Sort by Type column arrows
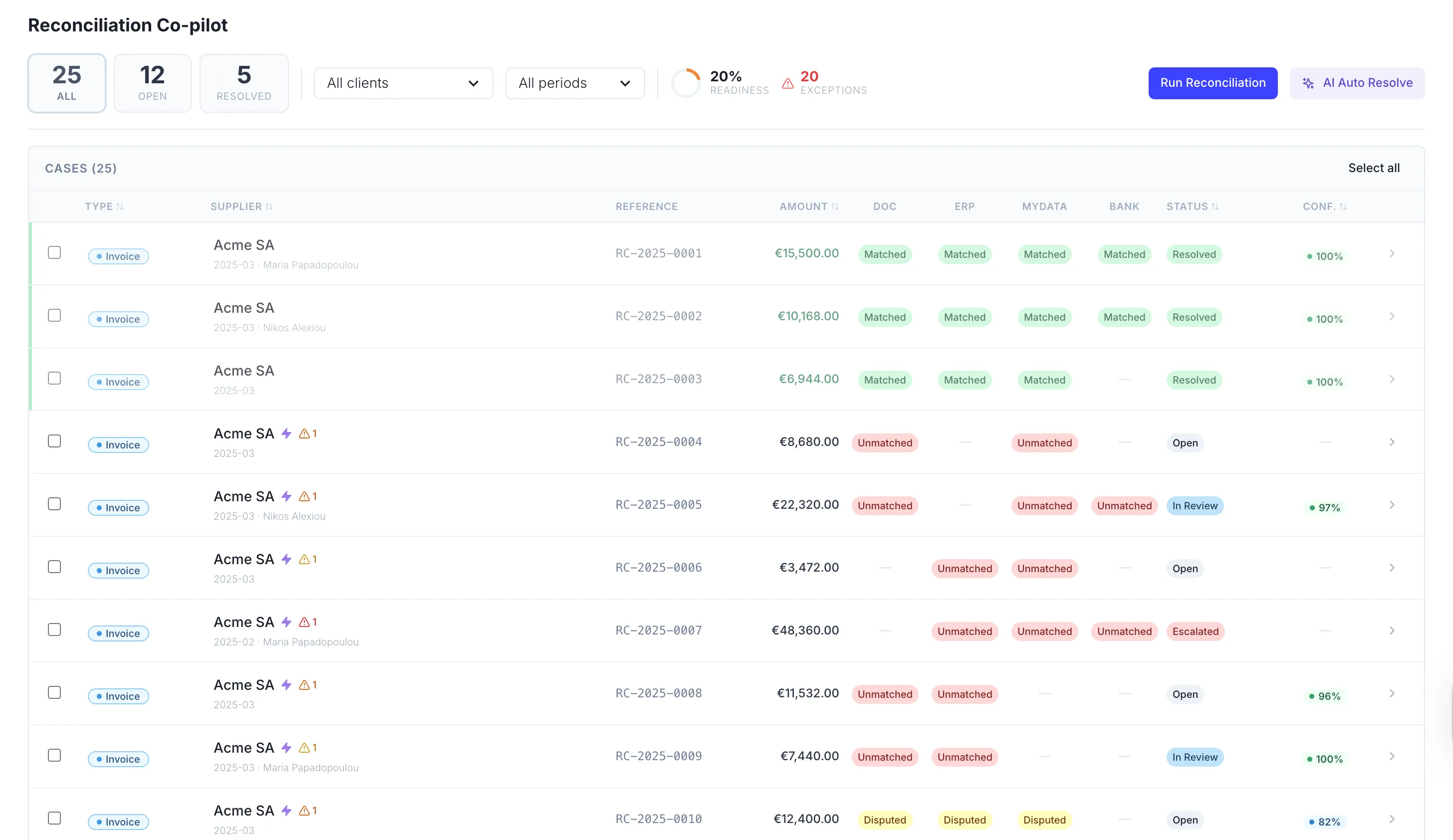Screen dimensions: 1453x840 click(120, 207)
